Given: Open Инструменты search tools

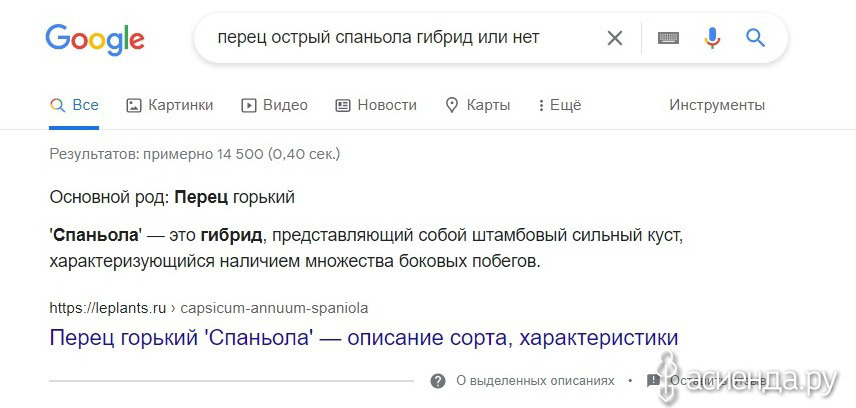Looking at the screenshot, I should click(717, 105).
